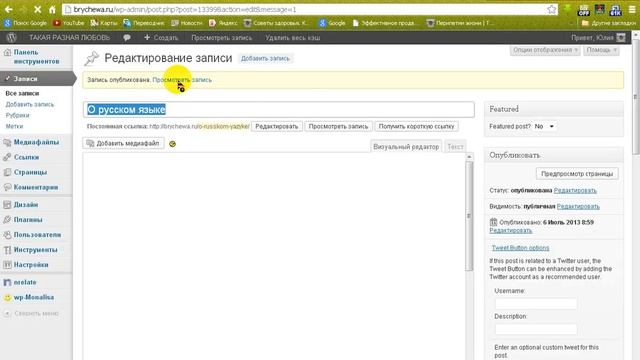The image size is (640, 360).
Task: Open the browser menu icon
Action: point(632,9)
